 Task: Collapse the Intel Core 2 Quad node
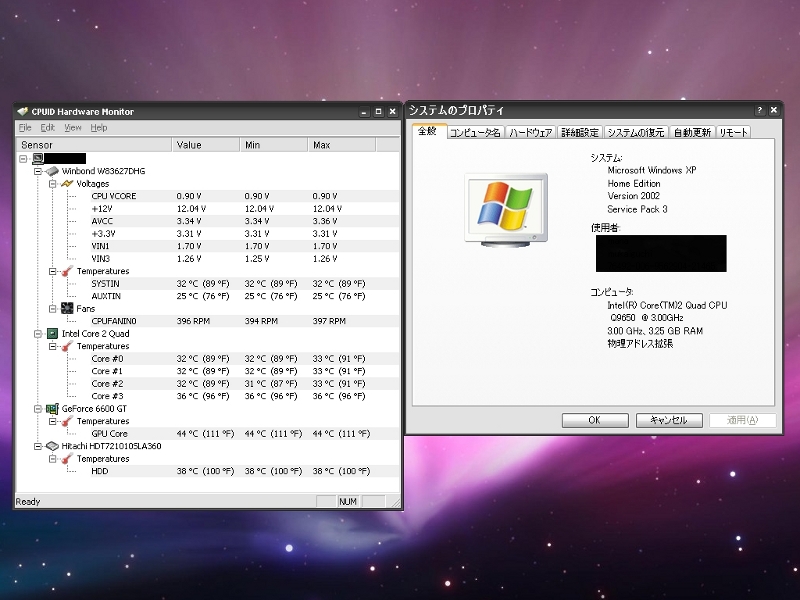point(38,334)
